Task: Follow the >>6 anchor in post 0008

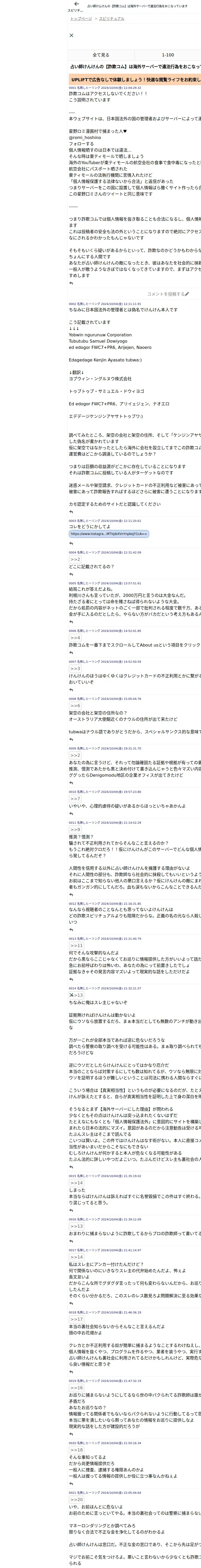Action: [75, 706]
